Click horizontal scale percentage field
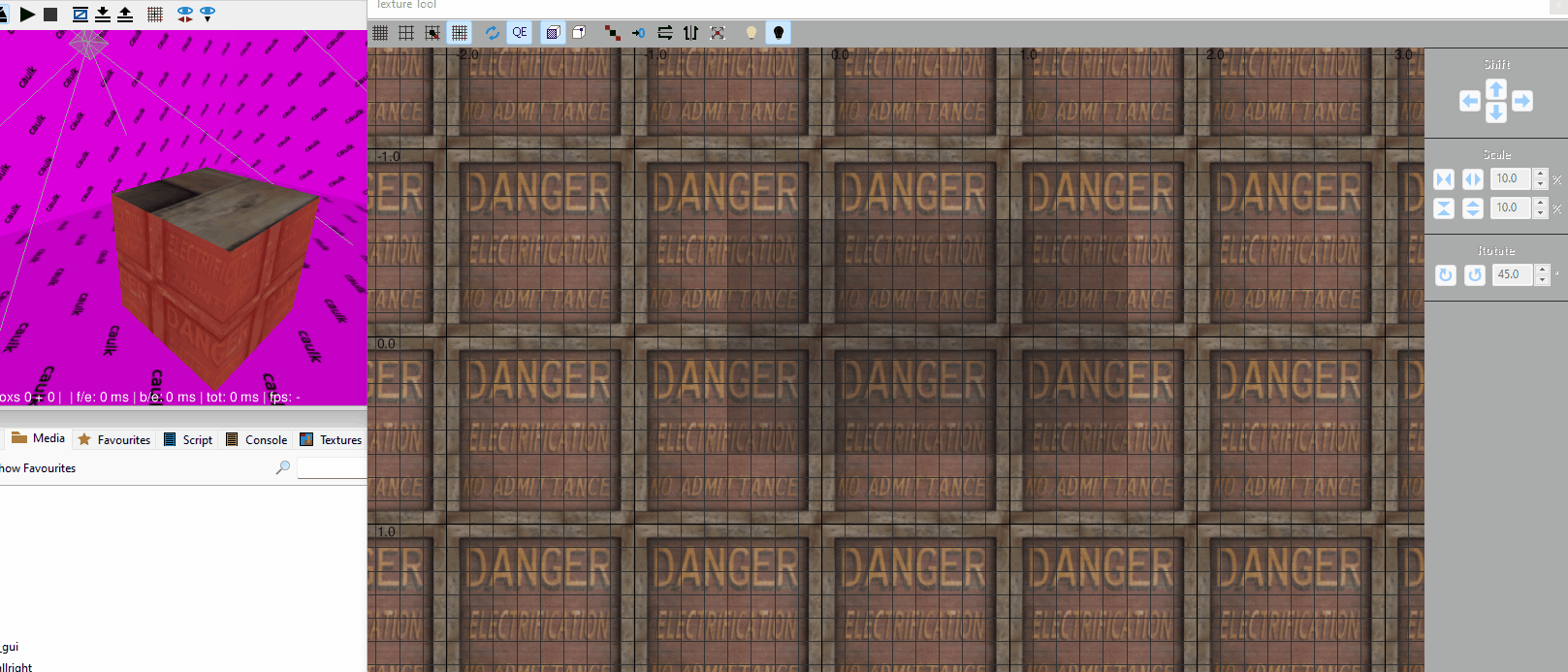The height and width of the screenshot is (672, 1568). tap(1511, 179)
